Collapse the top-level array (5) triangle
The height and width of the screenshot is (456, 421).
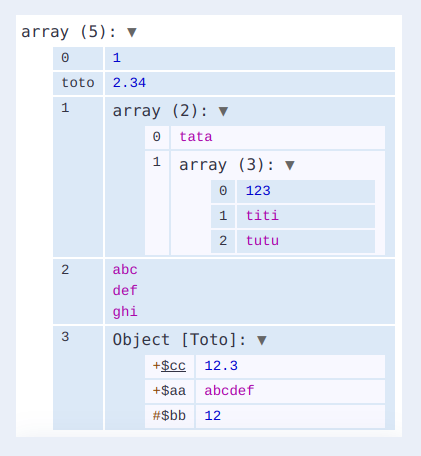(x=132, y=32)
